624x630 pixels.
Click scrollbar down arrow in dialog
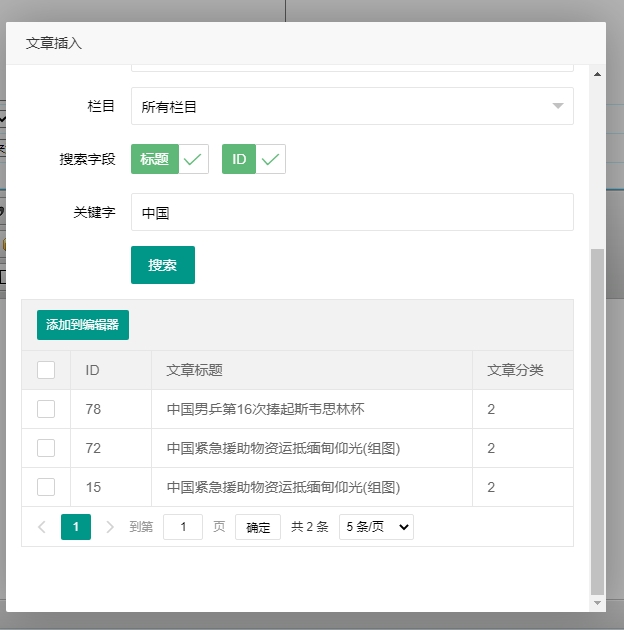598,603
